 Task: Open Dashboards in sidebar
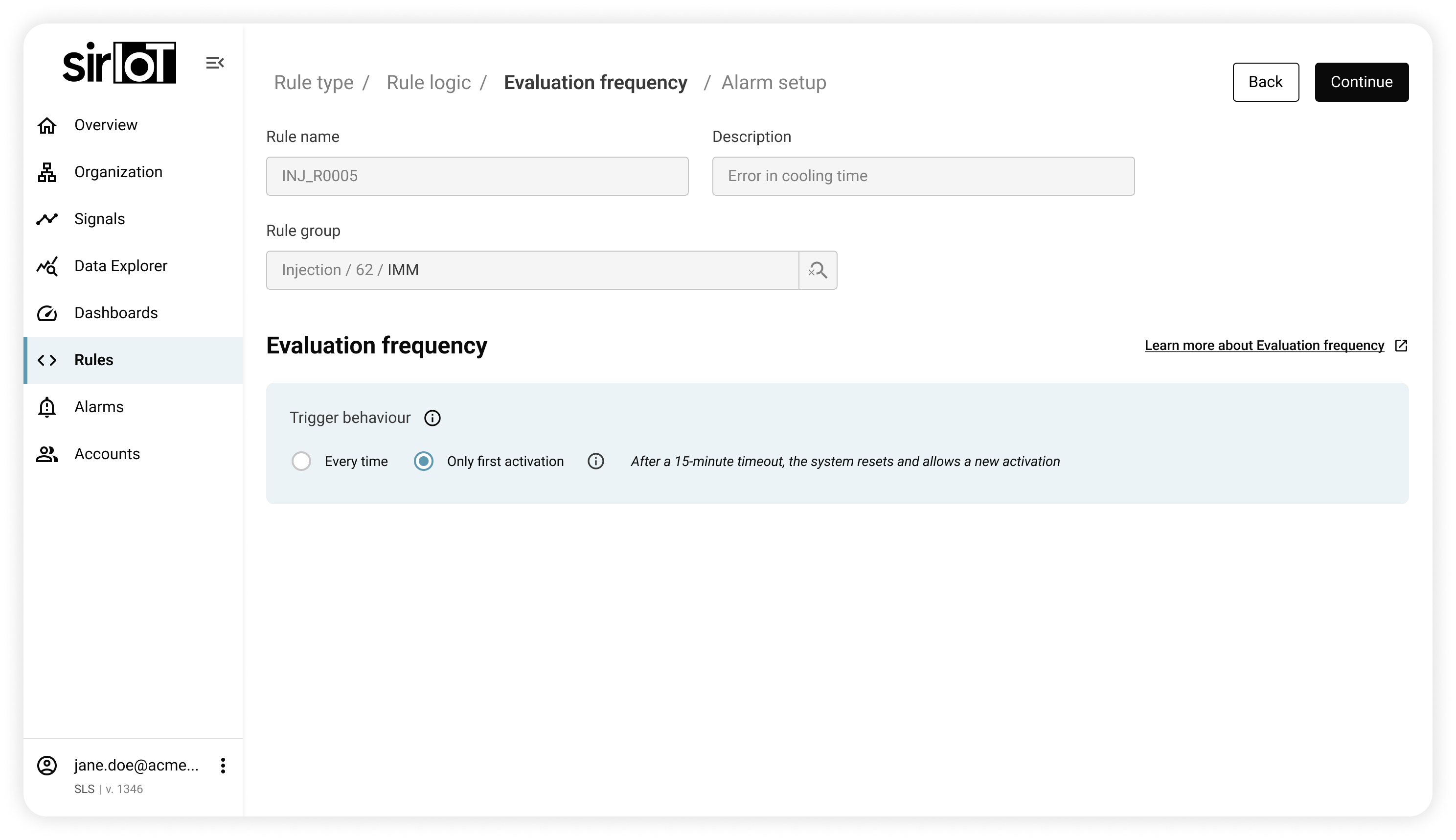point(115,313)
